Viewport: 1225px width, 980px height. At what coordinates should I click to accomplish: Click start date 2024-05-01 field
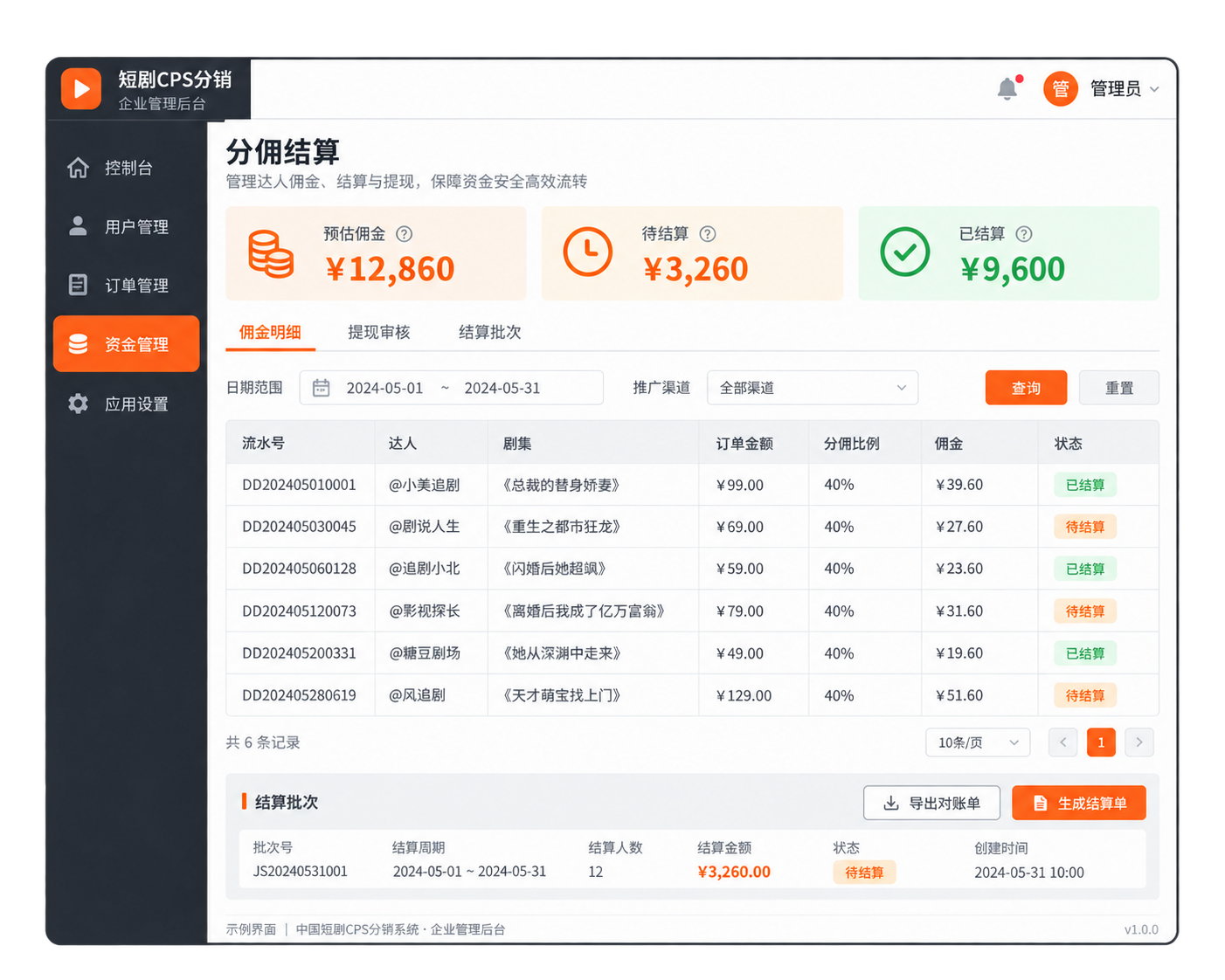click(384, 388)
